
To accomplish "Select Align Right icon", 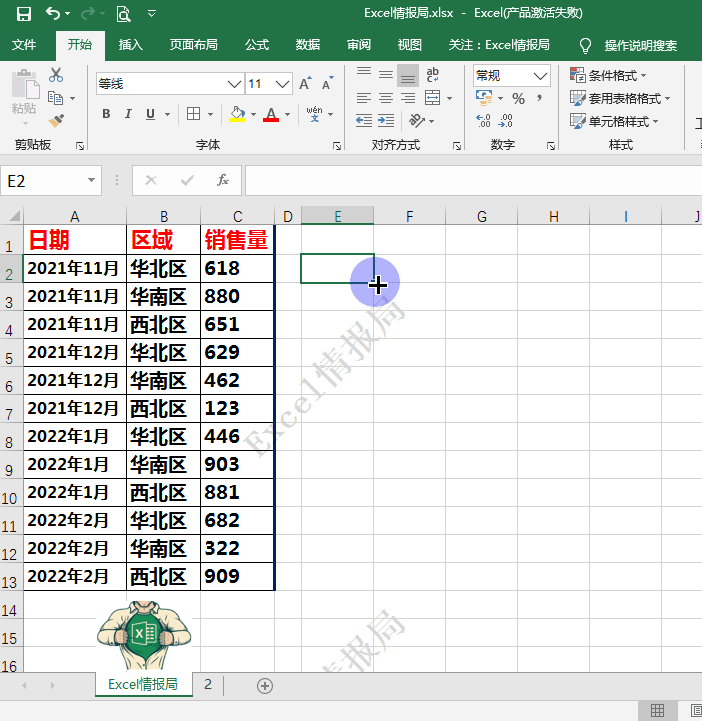I will click(x=408, y=98).
